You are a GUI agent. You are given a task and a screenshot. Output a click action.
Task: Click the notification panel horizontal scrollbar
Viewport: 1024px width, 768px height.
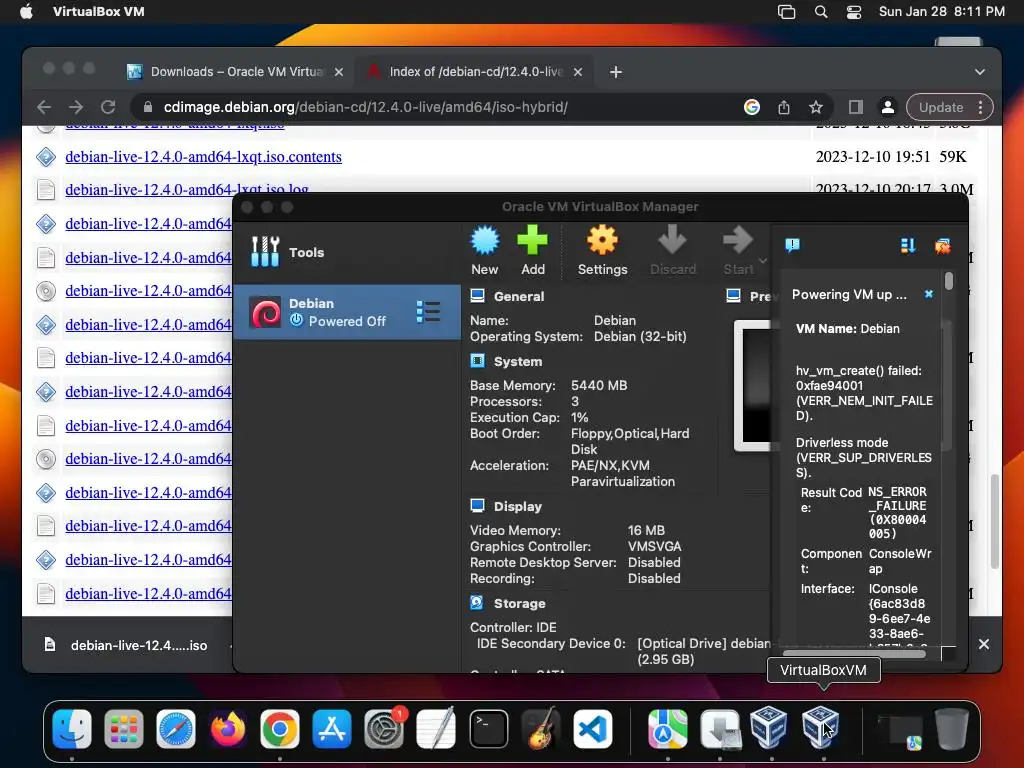854,653
